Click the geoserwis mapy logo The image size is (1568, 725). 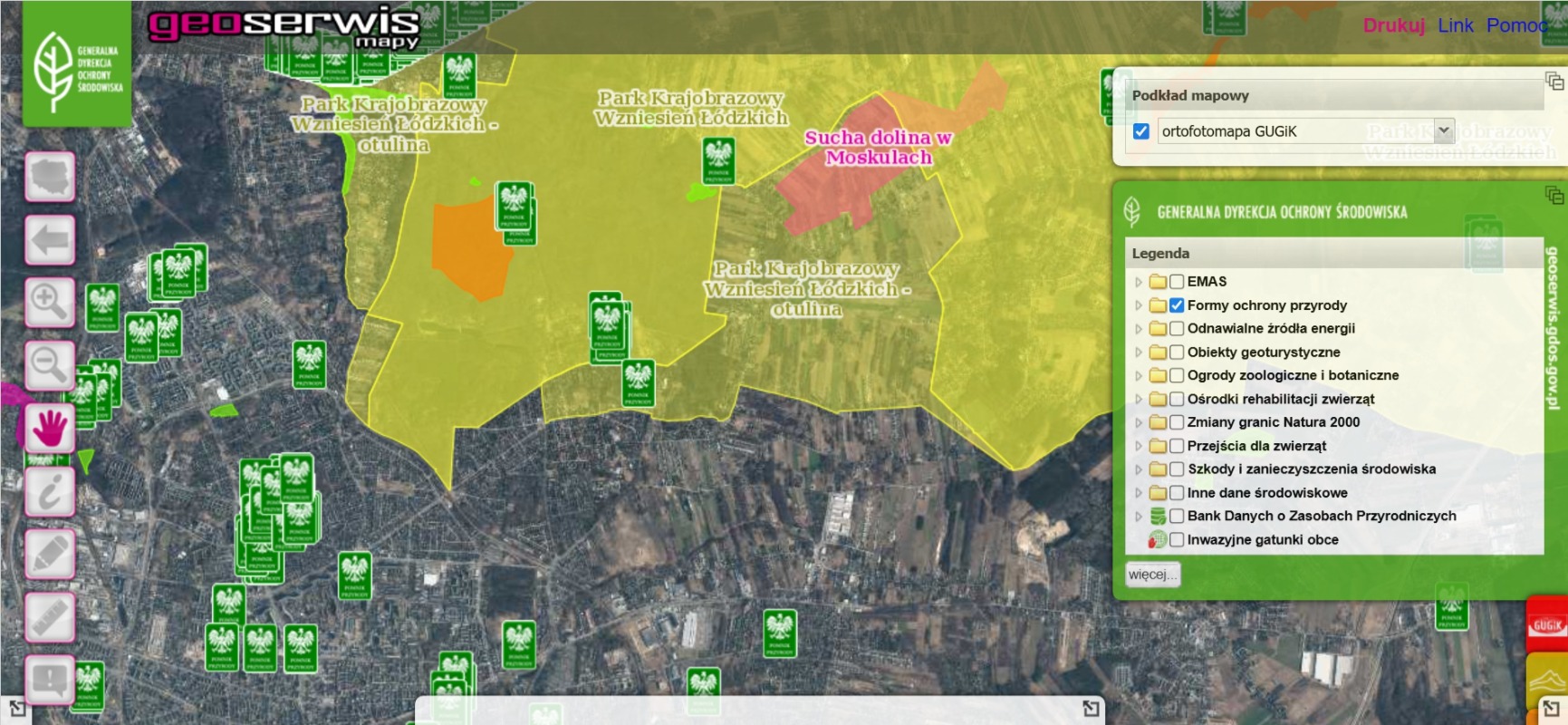click(x=284, y=28)
